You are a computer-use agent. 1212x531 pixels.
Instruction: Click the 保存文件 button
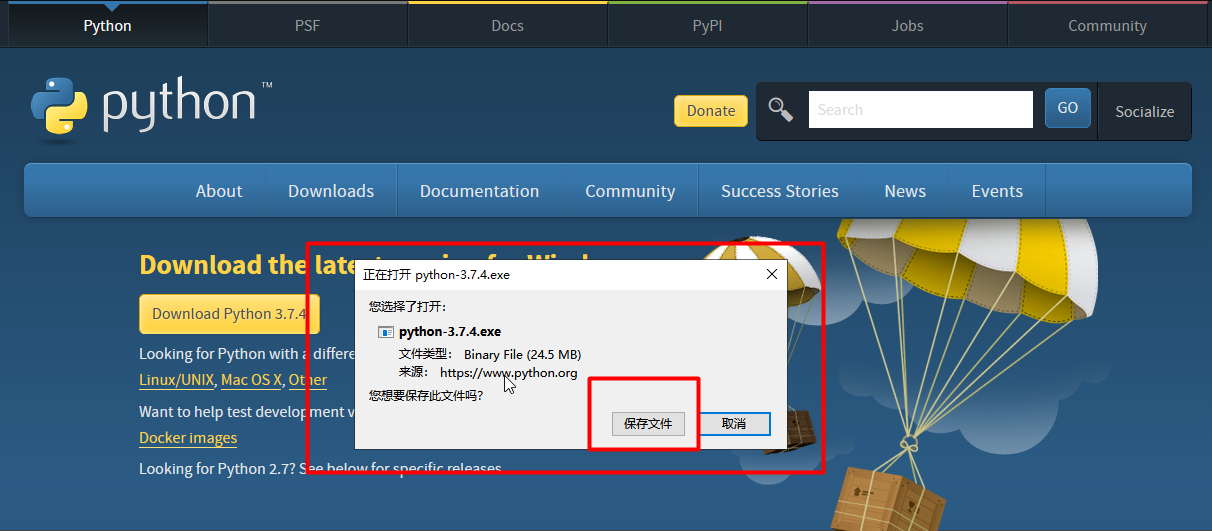[x=648, y=424]
